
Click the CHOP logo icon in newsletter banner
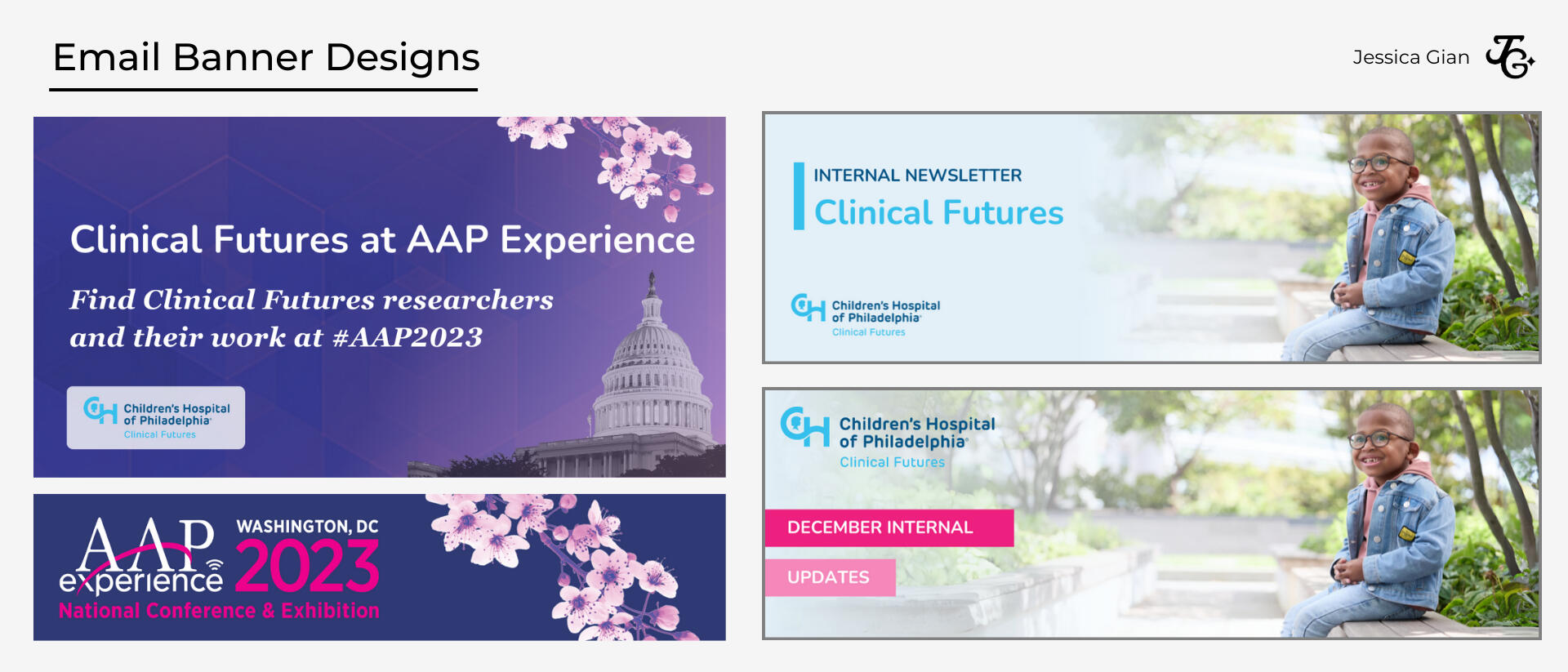807,307
